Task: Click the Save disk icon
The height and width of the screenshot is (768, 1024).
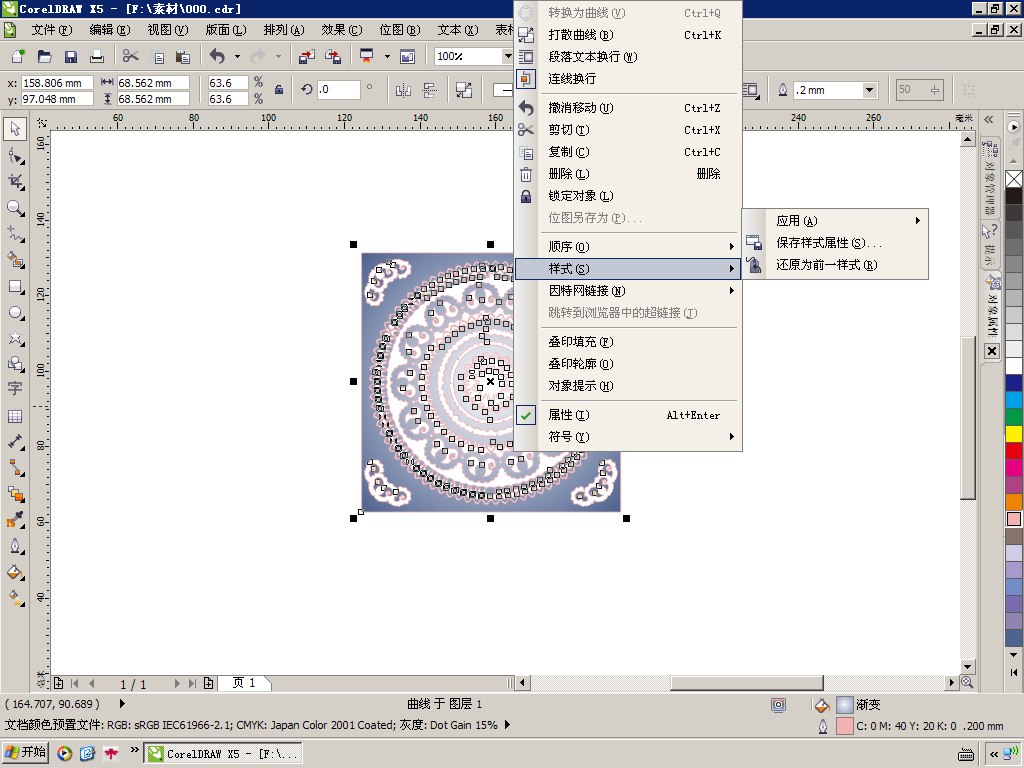Action: (71, 57)
